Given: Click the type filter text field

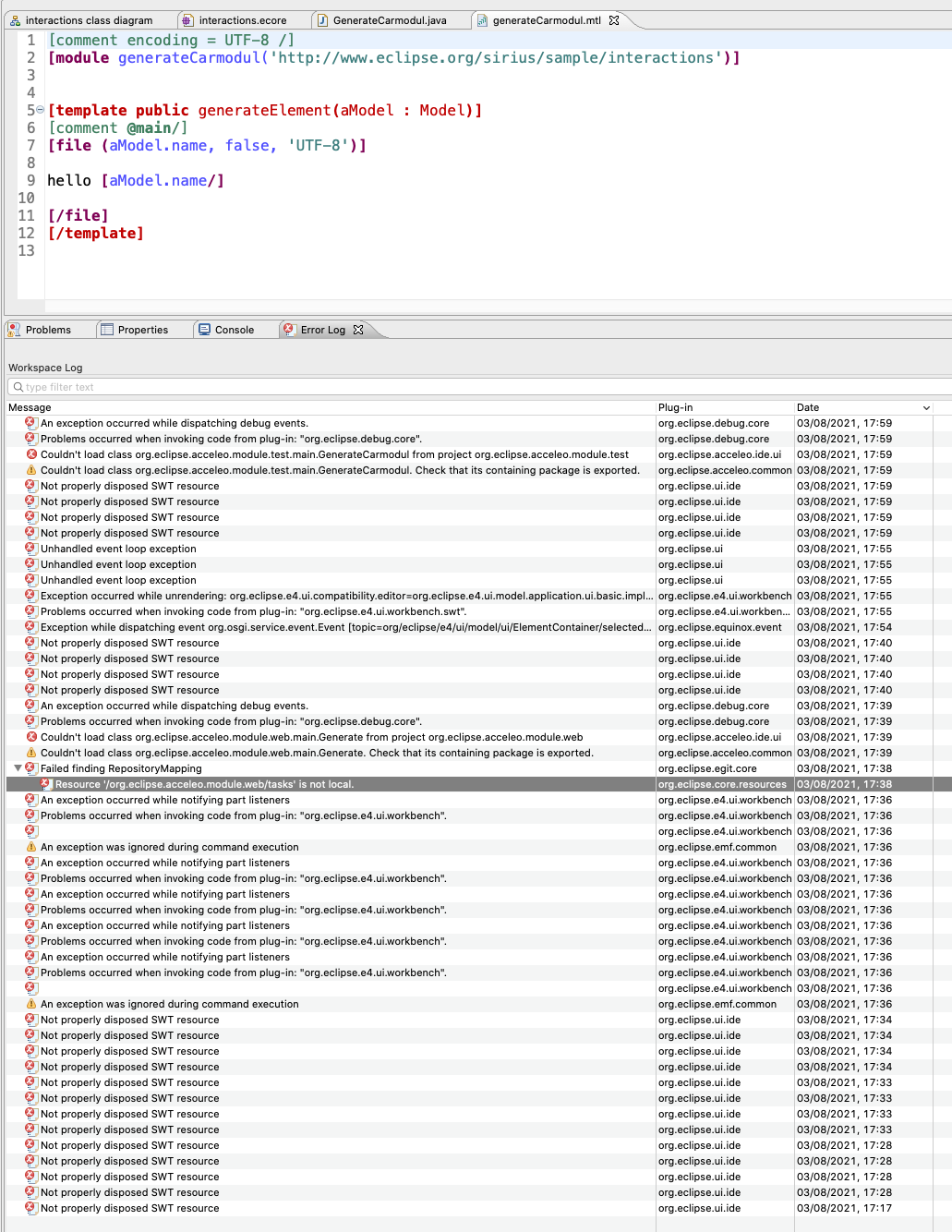Looking at the screenshot, I should 480,387.
